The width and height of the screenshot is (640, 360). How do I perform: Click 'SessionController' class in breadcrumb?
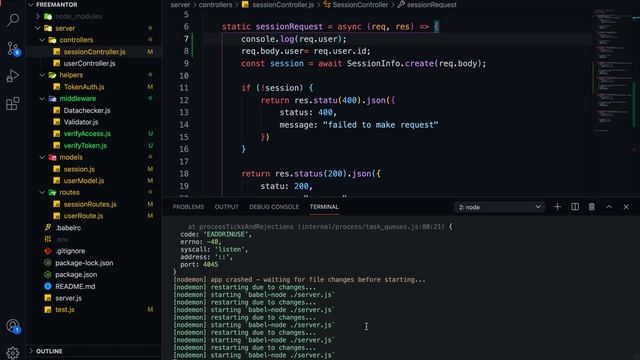[x=360, y=5]
